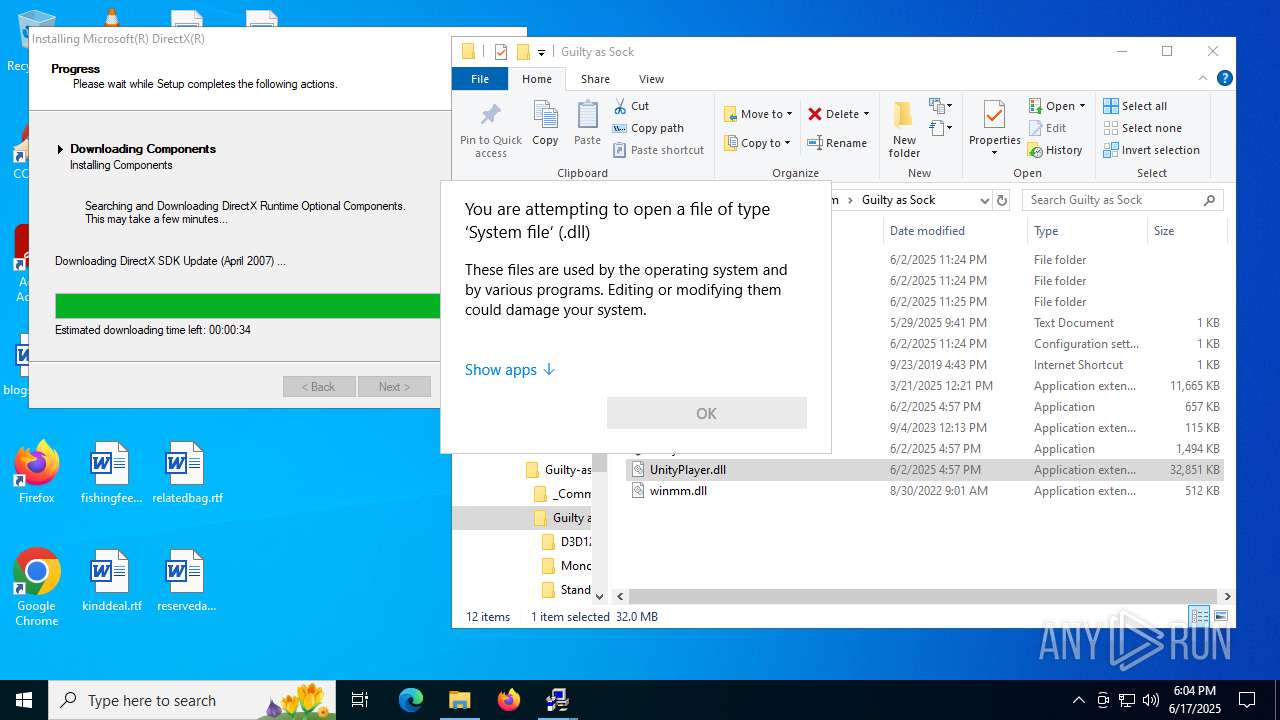Click the Rename command
The height and width of the screenshot is (720, 1280).
tap(837, 143)
